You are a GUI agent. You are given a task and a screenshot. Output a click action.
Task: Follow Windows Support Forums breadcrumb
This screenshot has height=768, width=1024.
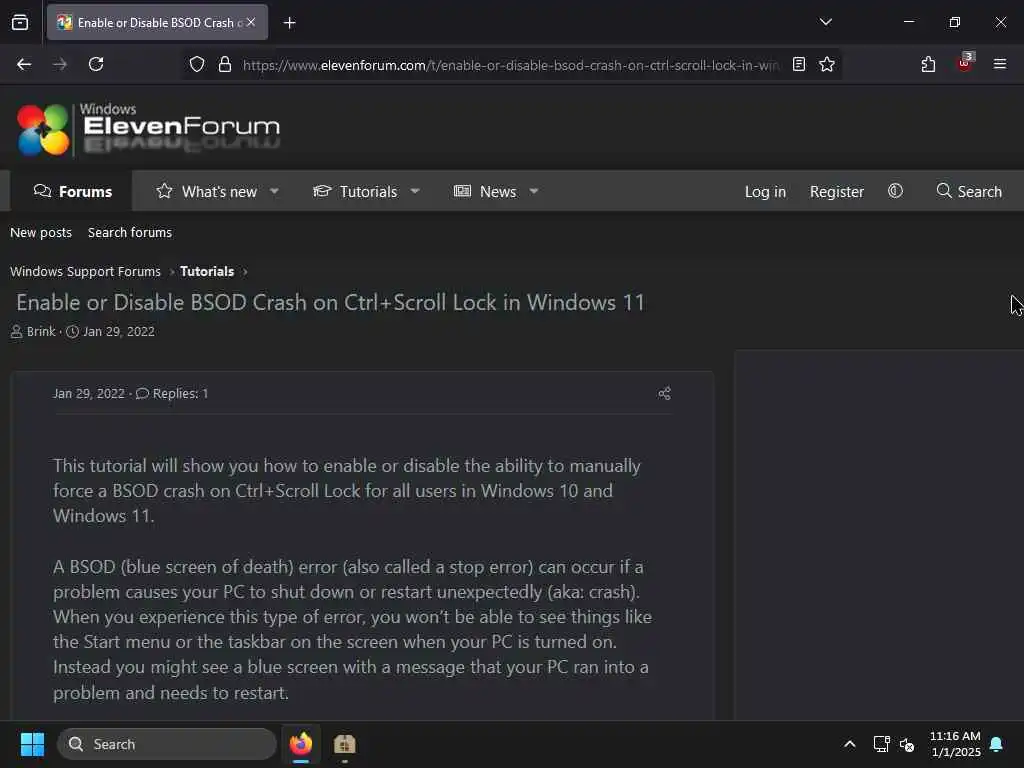pyautogui.click(x=86, y=272)
